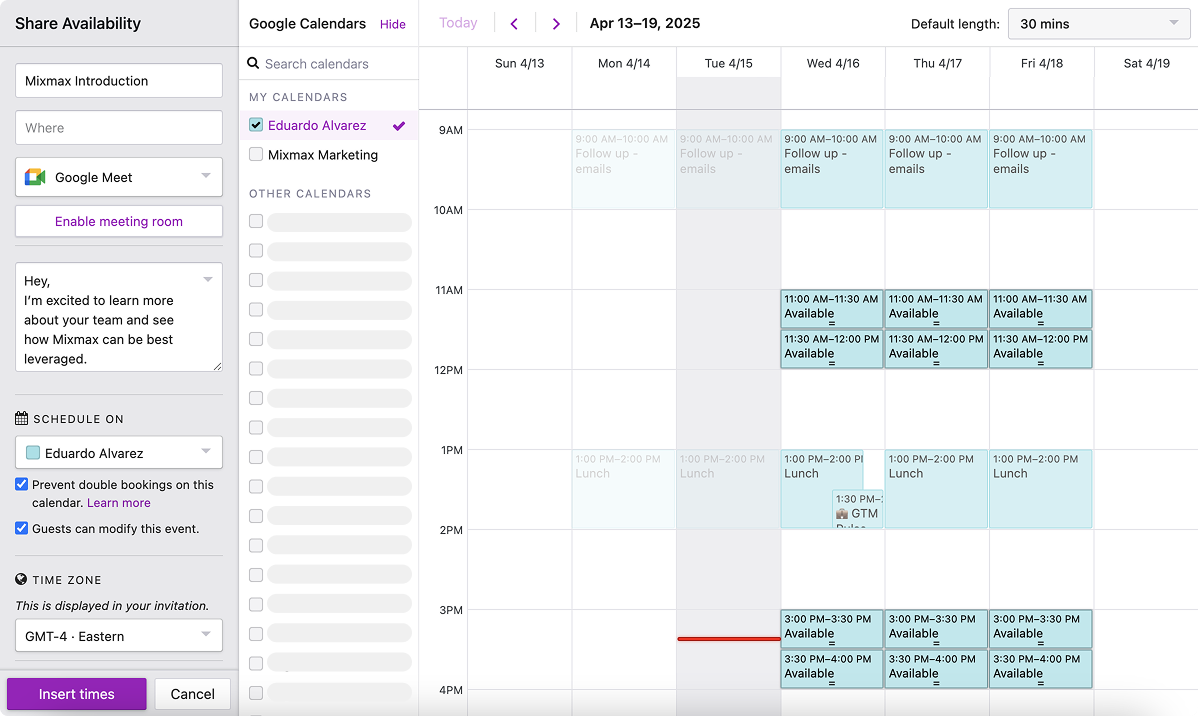Click the Mixmax Introduction title field
The height and width of the screenshot is (716, 1198).
(119, 80)
